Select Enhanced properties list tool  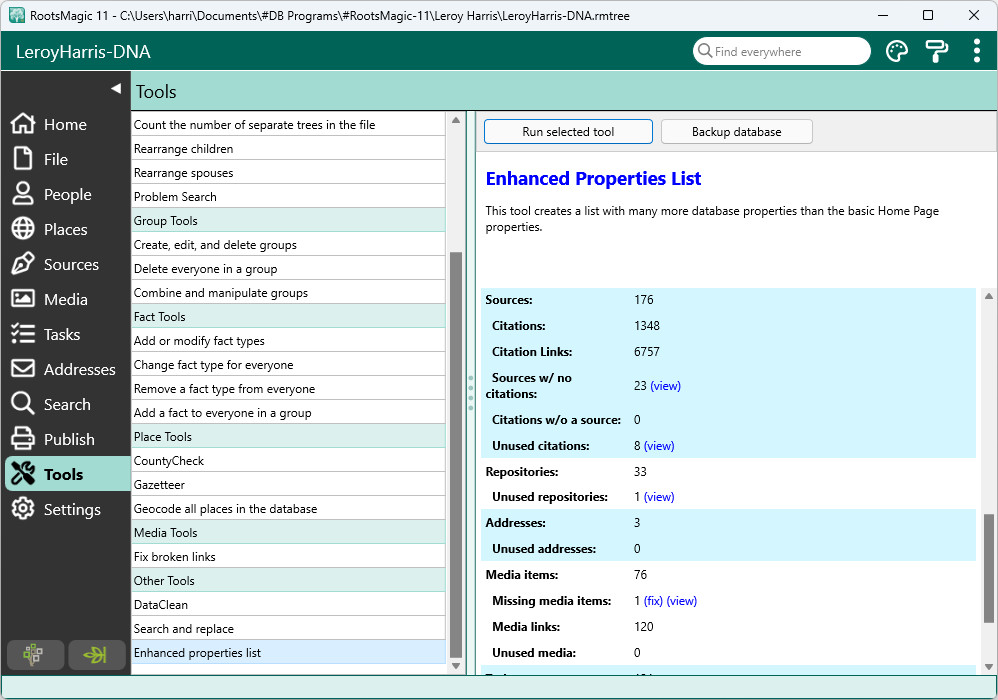coord(288,653)
